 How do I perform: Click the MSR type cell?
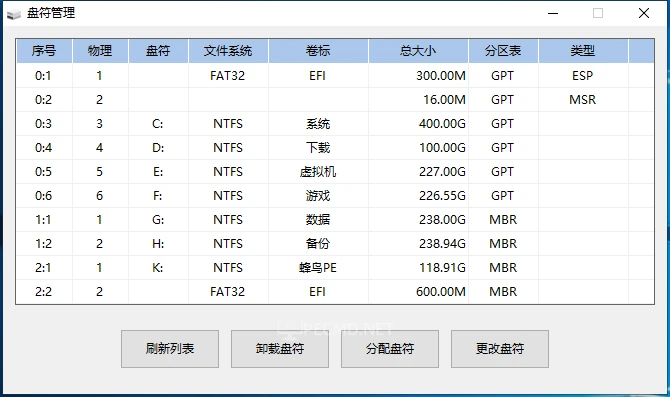click(582, 100)
